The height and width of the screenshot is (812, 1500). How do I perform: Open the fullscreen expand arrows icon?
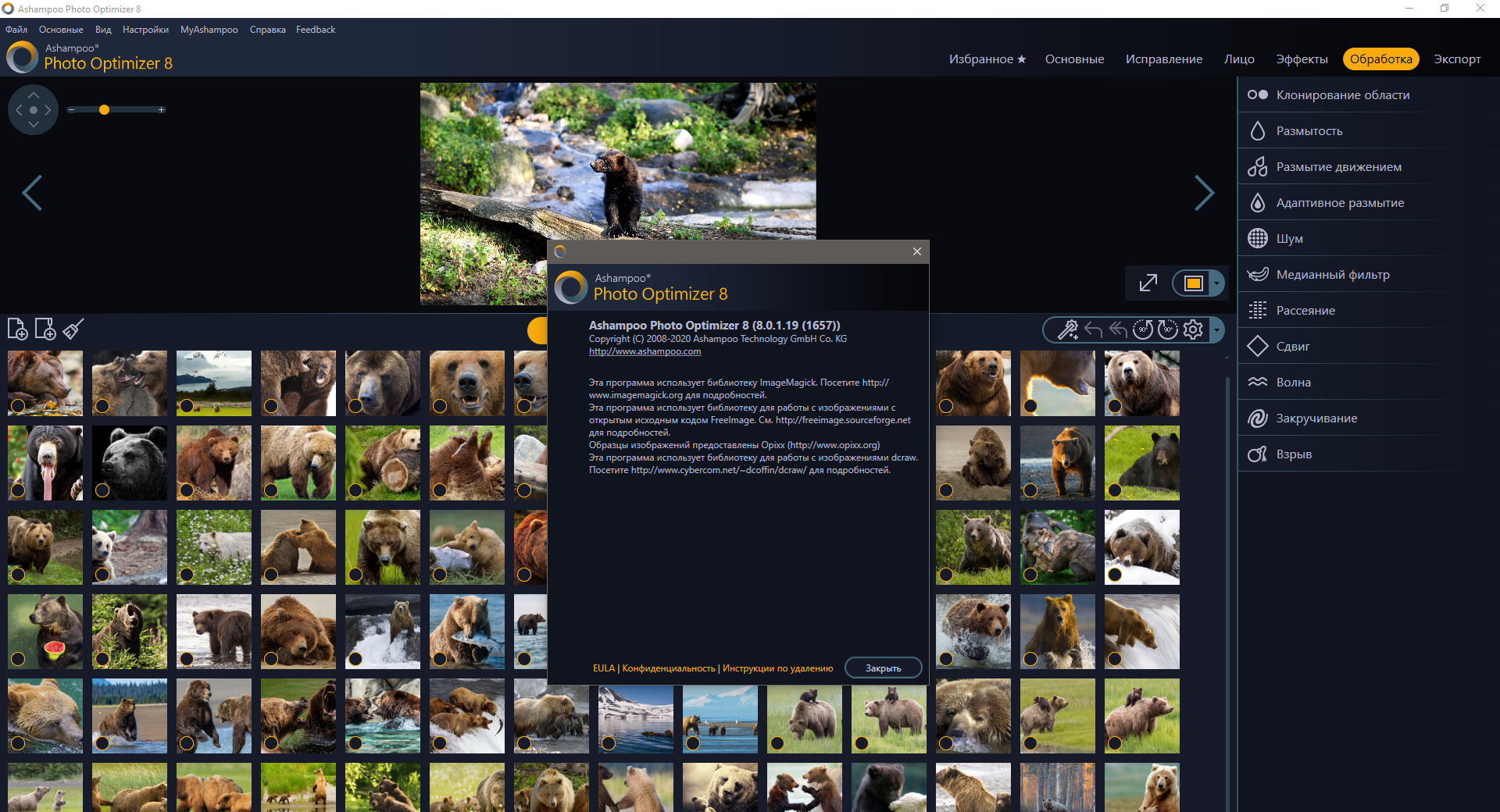coord(1148,283)
